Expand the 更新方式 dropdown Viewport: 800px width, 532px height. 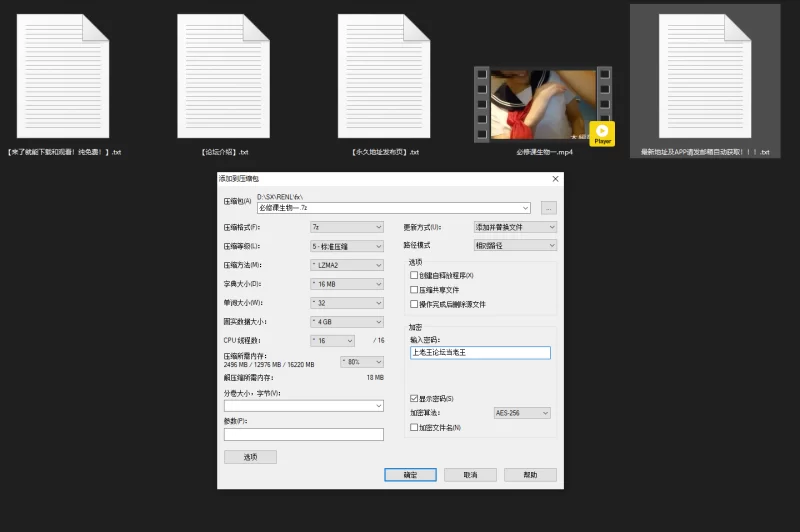514,227
